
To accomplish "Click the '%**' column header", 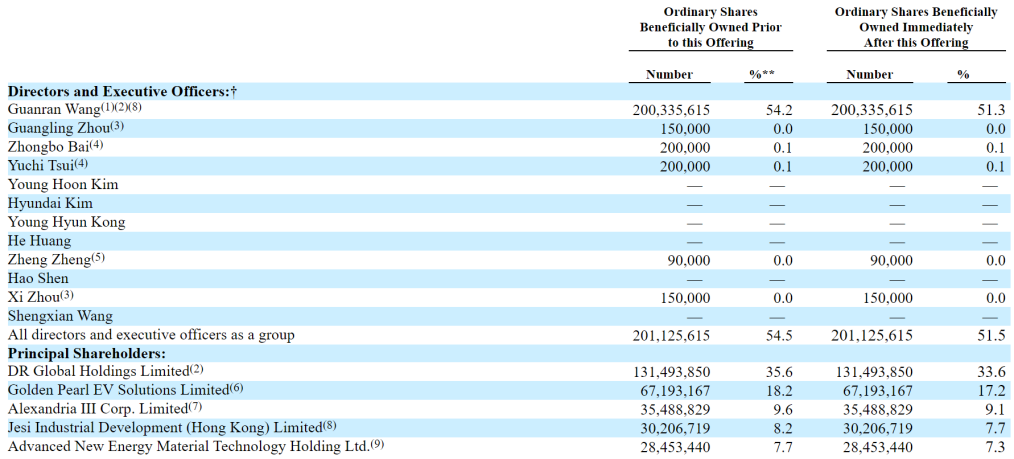I will tap(762, 75).
